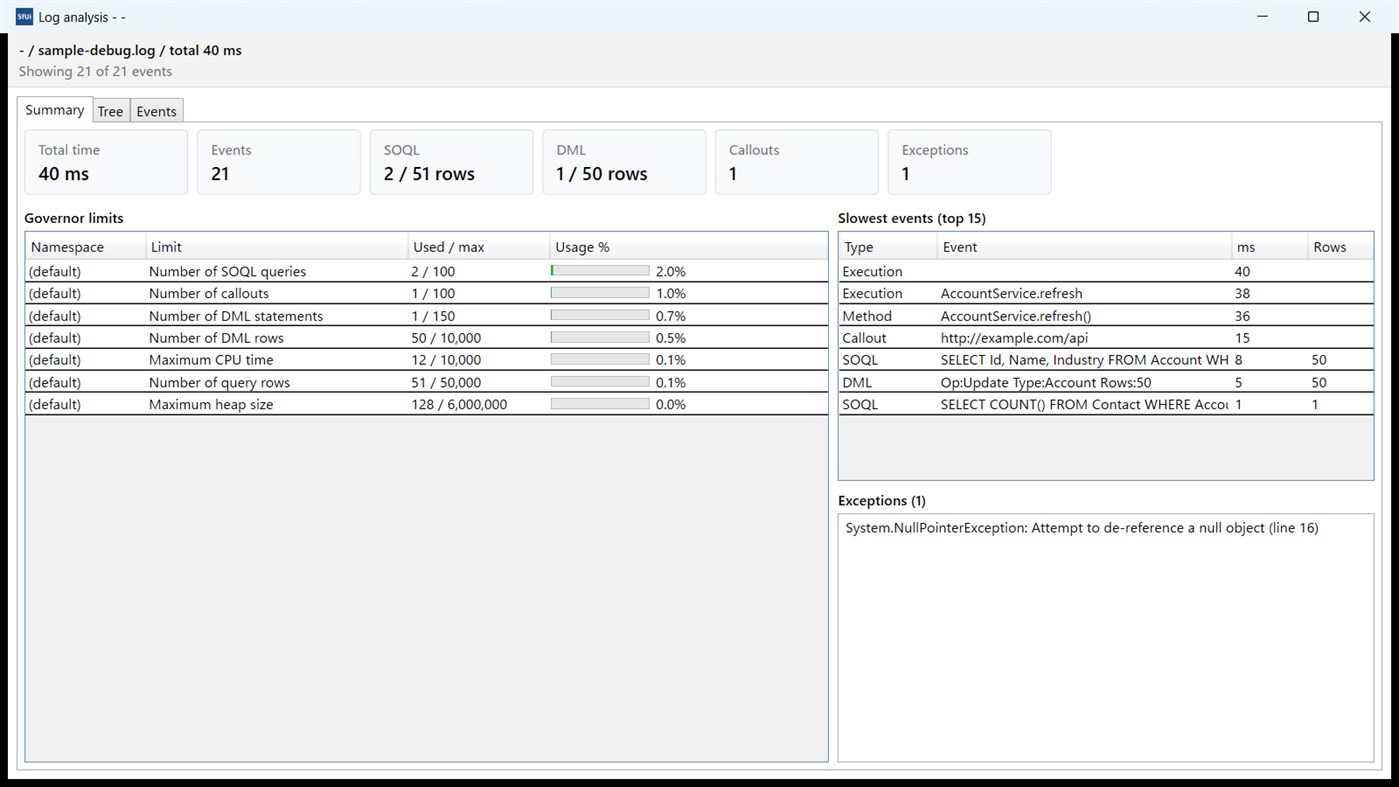
Task: Click the 1.0% usage progress bar
Action: point(600,293)
